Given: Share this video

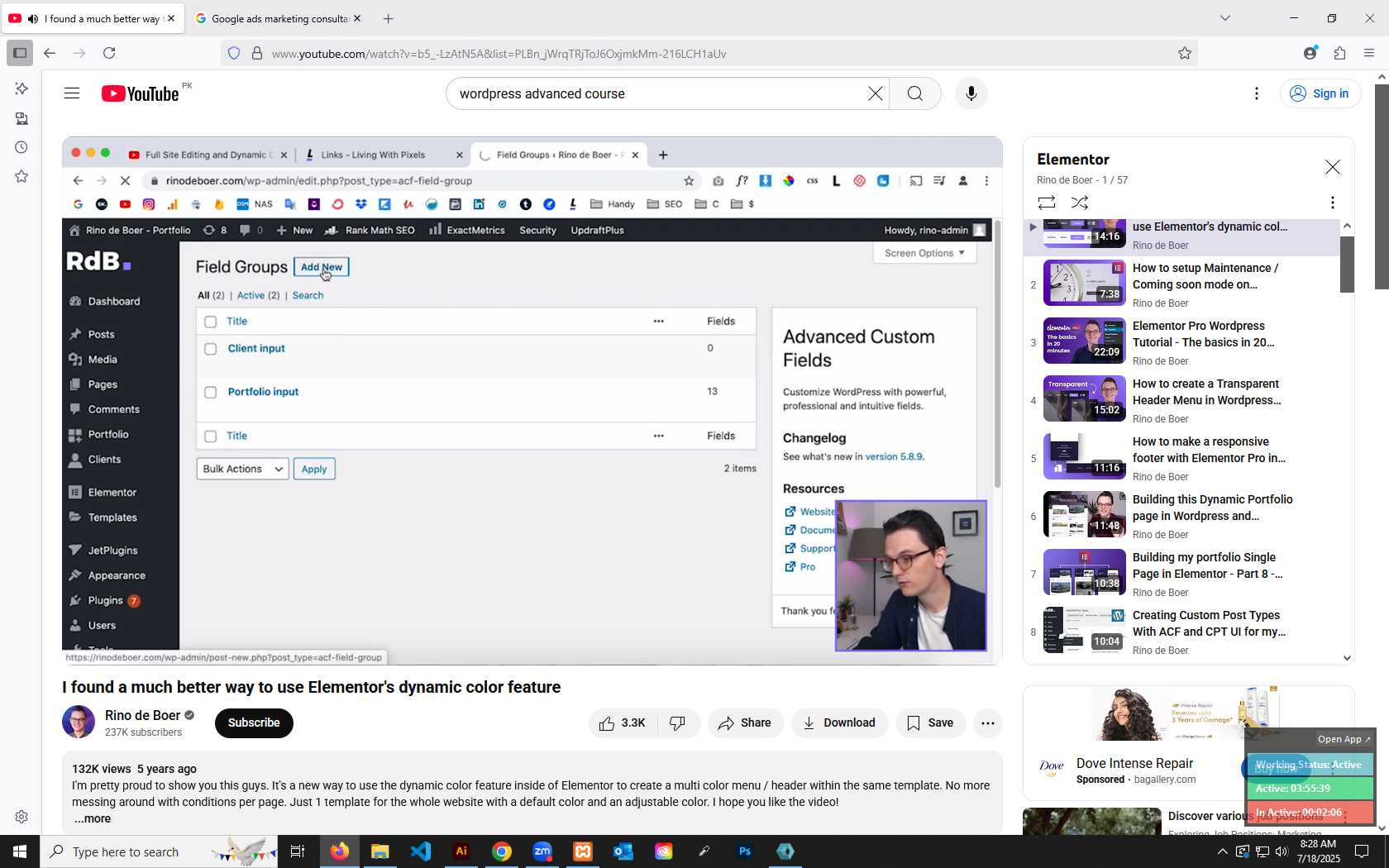Looking at the screenshot, I should pos(745,723).
